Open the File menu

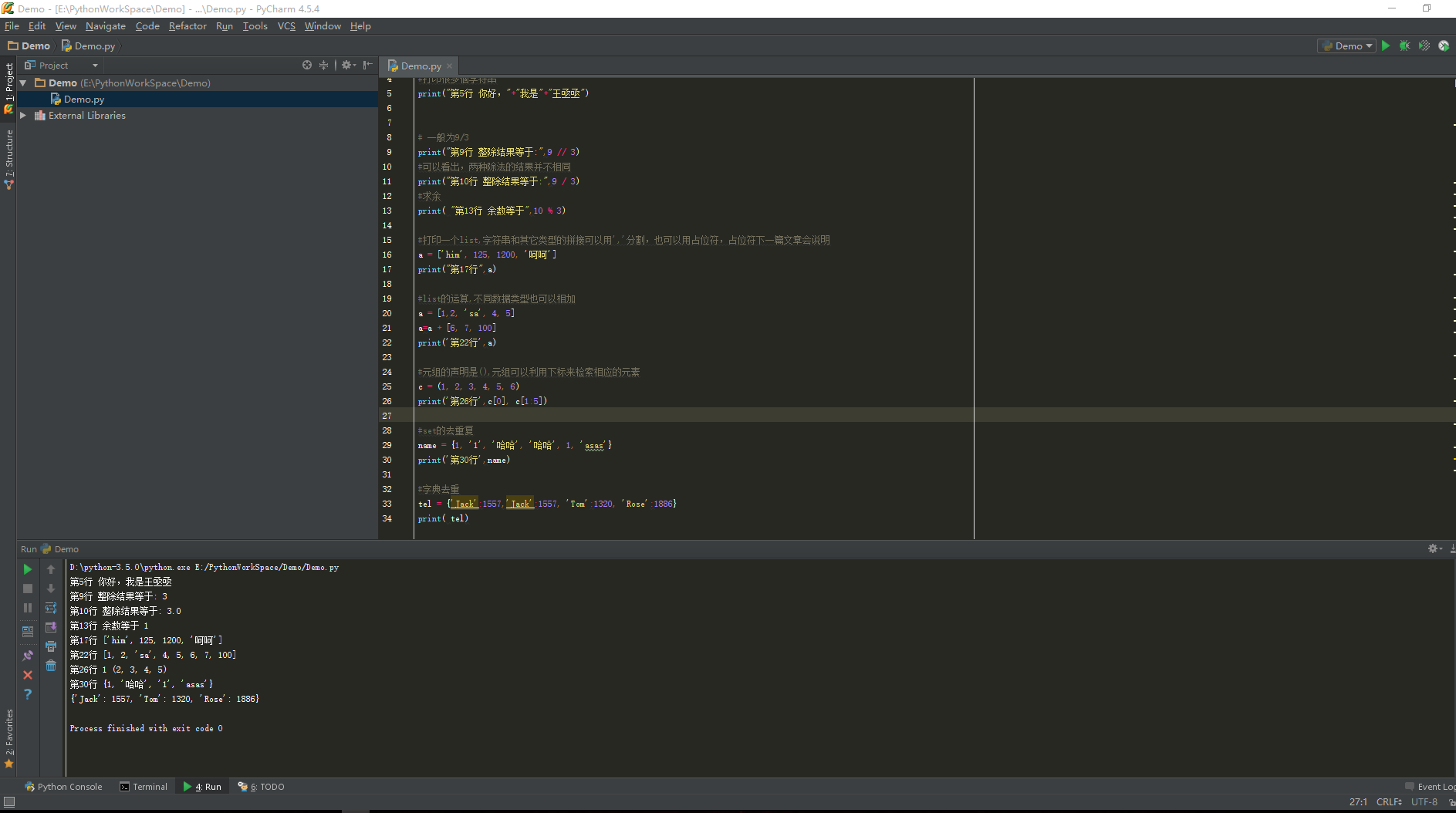point(12,26)
